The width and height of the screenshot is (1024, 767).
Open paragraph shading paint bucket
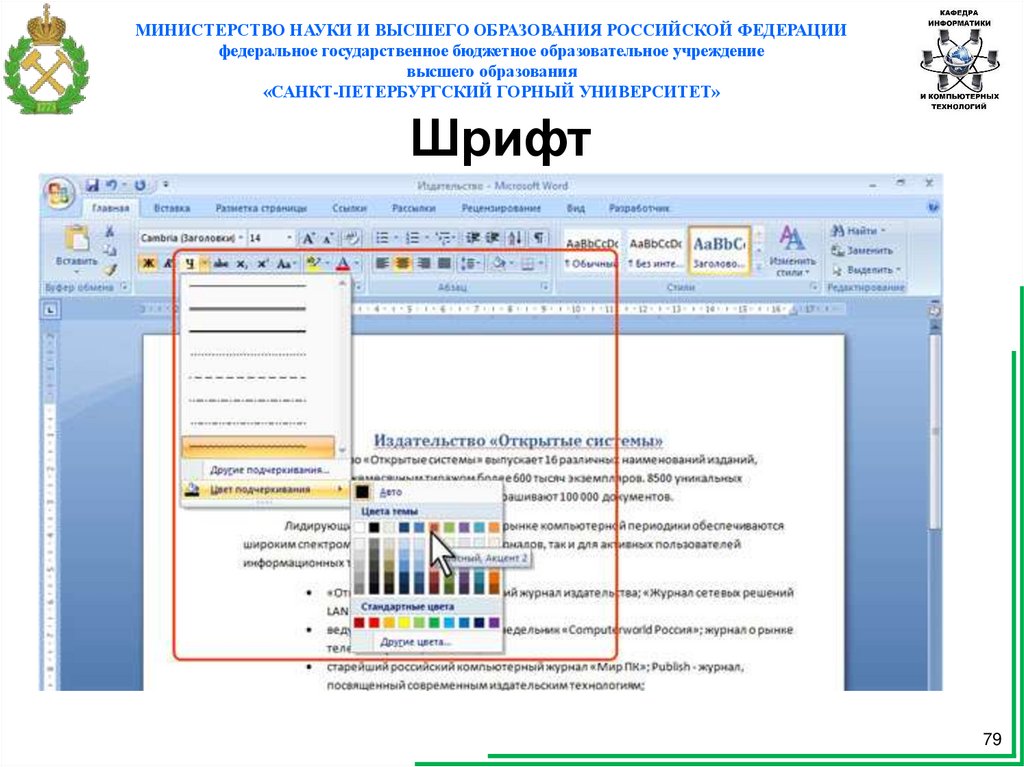500,263
